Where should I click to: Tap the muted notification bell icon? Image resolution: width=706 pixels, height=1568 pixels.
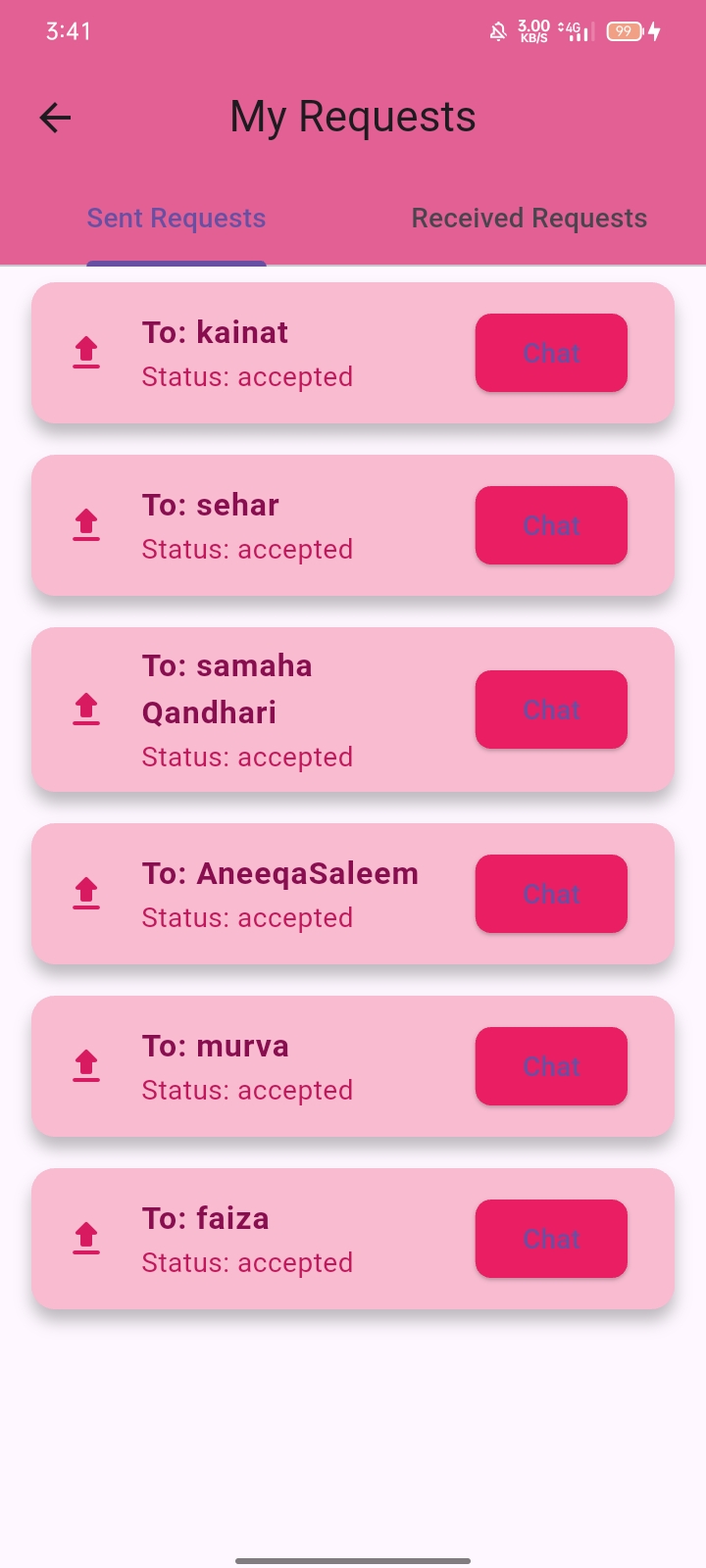click(x=498, y=31)
